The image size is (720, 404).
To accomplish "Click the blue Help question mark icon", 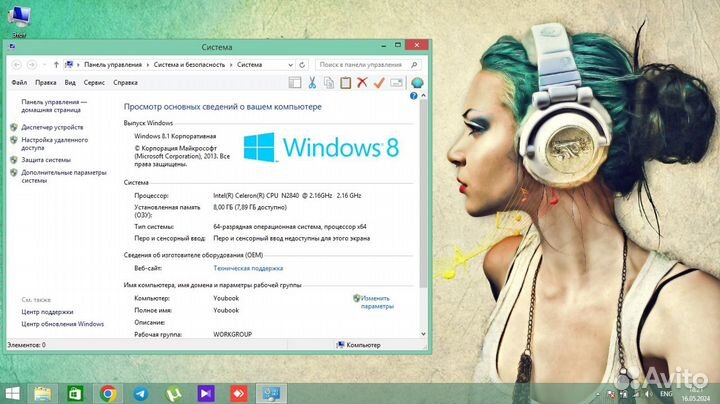I will (x=418, y=83).
